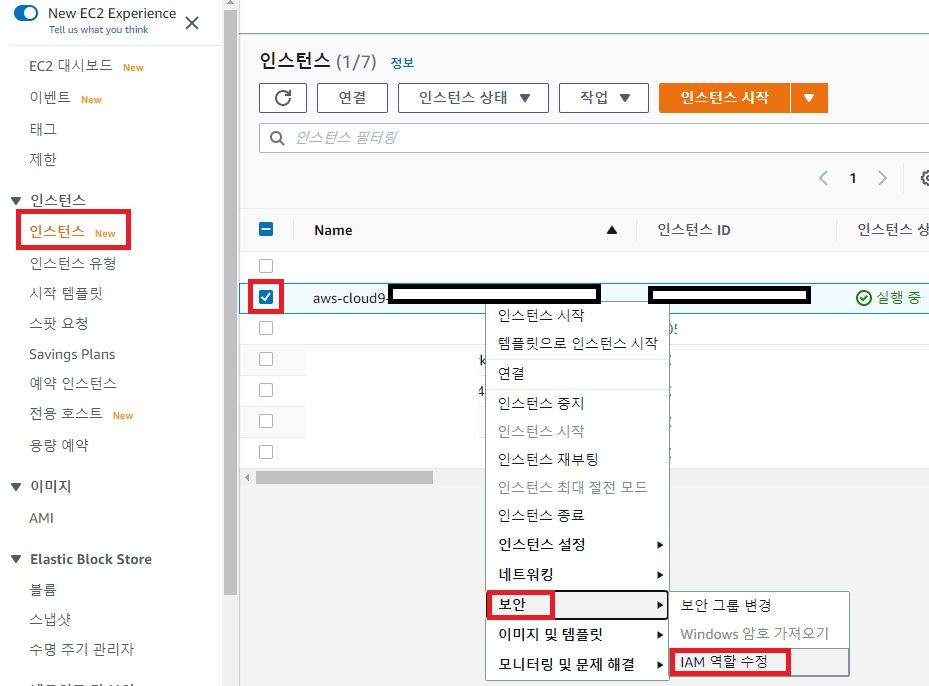Select 인스턴스 종료 in context menu
929x686 pixels.
(x=578, y=515)
